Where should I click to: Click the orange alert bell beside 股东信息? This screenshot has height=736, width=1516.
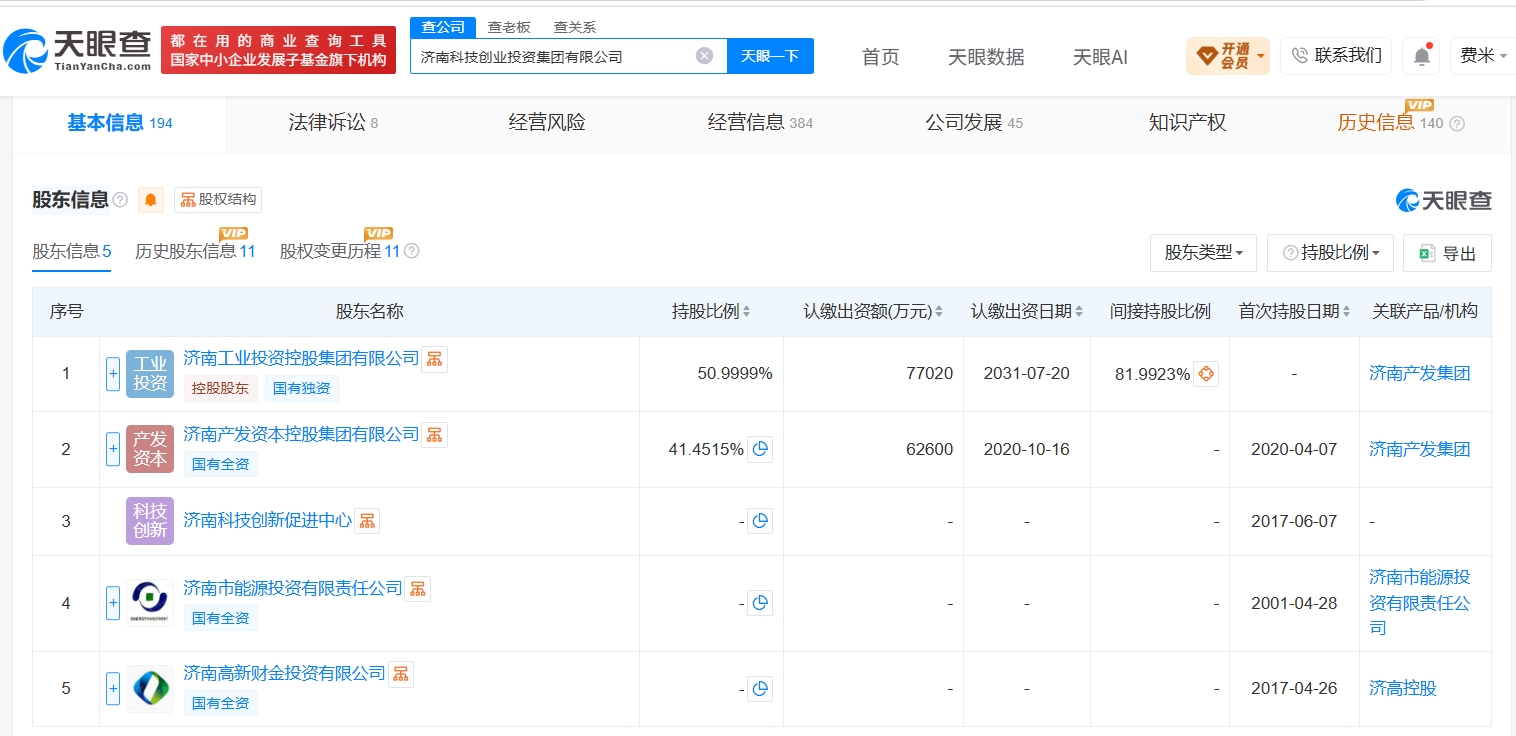pos(151,199)
